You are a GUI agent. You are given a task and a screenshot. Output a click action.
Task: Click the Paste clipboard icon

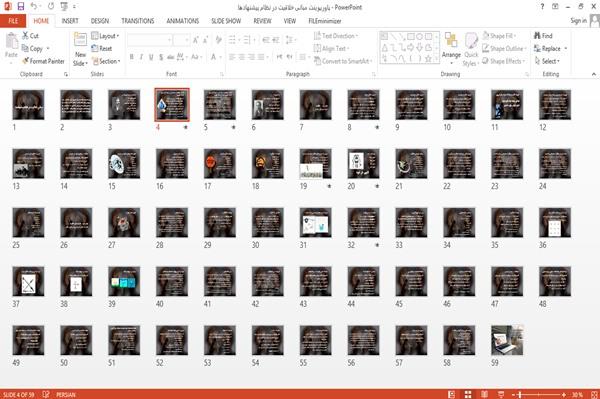click(11, 41)
